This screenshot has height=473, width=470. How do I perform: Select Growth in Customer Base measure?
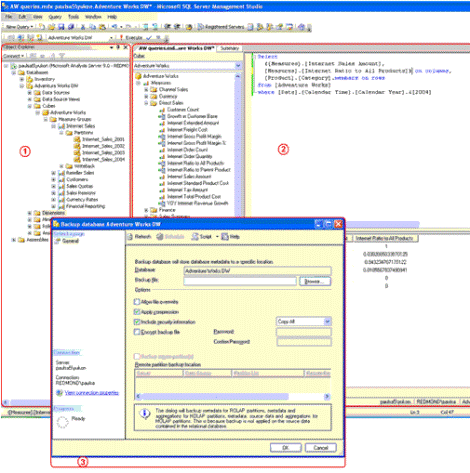(192, 116)
